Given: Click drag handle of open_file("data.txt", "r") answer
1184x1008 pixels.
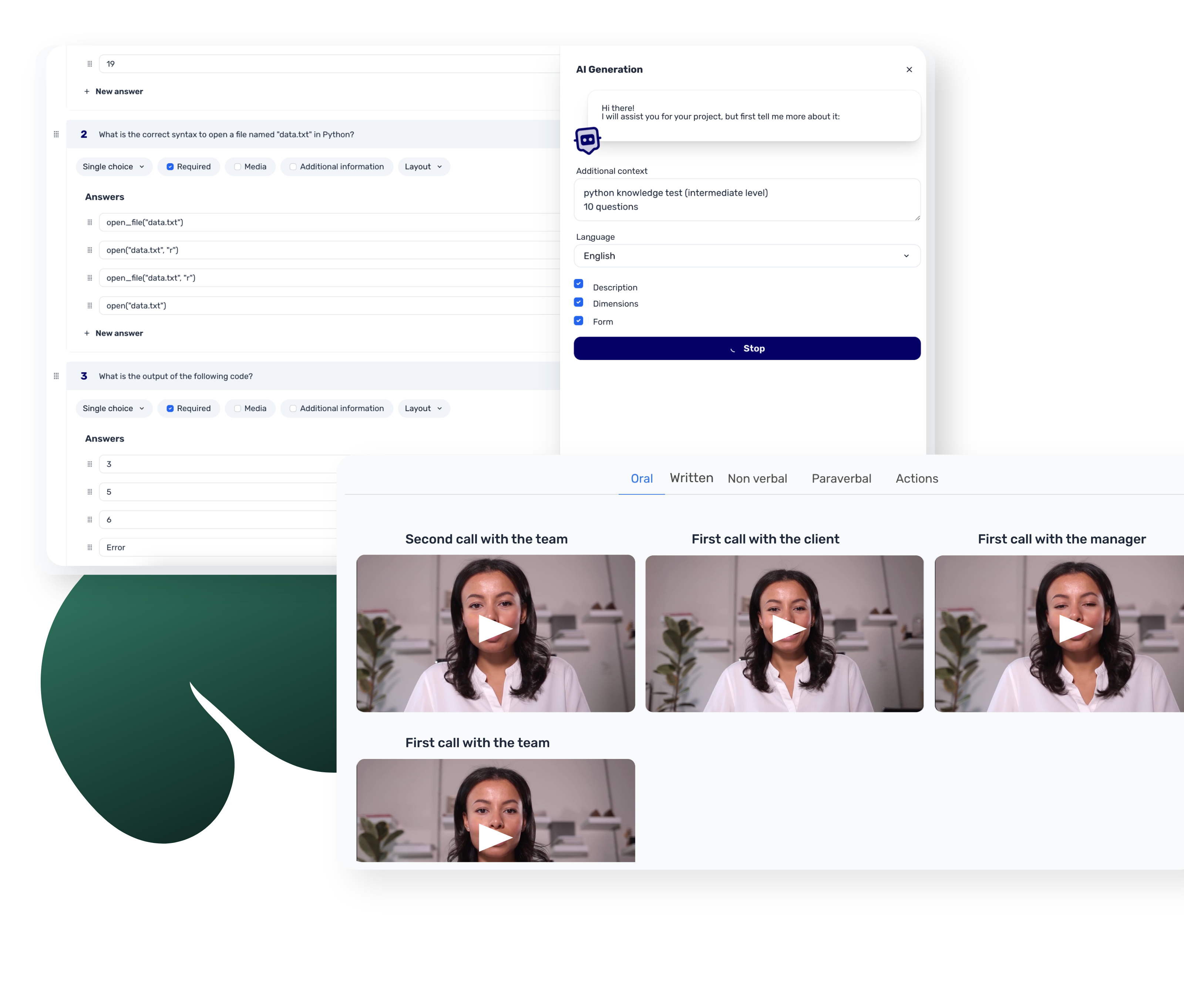Looking at the screenshot, I should (90, 278).
